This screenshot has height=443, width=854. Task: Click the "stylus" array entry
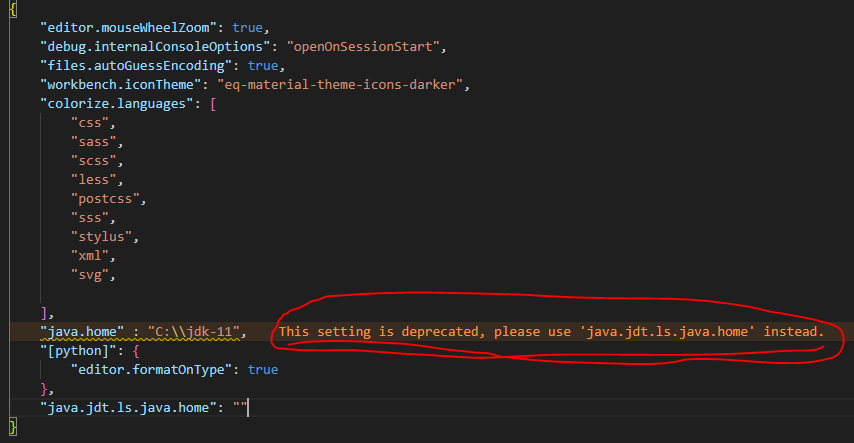coord(101,237)
